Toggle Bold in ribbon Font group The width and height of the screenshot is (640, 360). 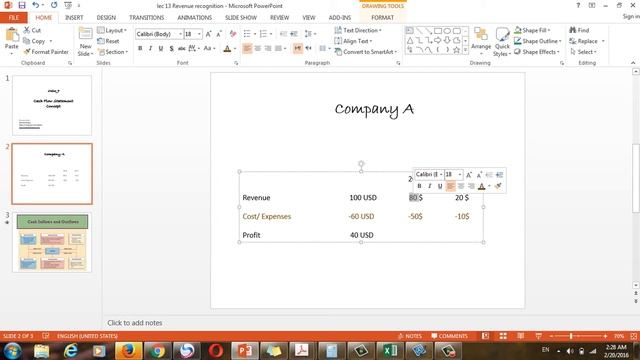click(140, 49)
